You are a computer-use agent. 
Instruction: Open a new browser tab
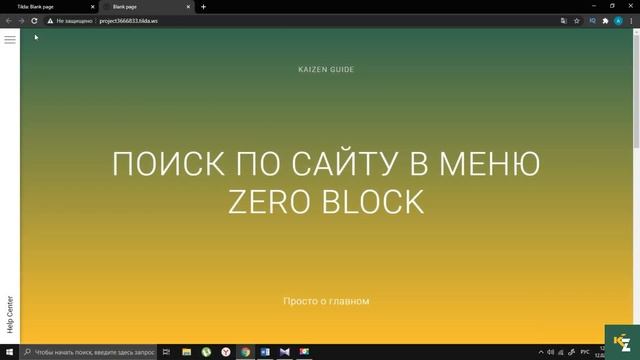[203, 7]
